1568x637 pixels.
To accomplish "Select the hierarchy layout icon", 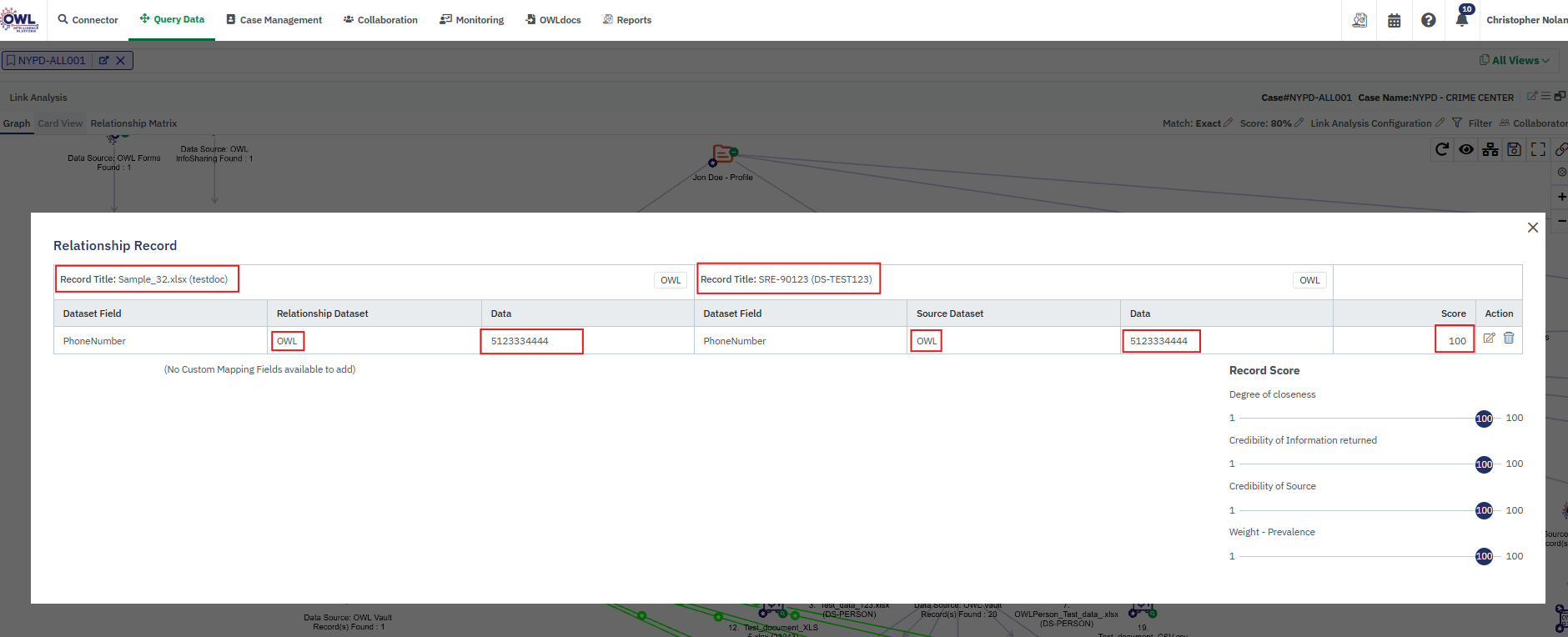I will point(1490,149).
